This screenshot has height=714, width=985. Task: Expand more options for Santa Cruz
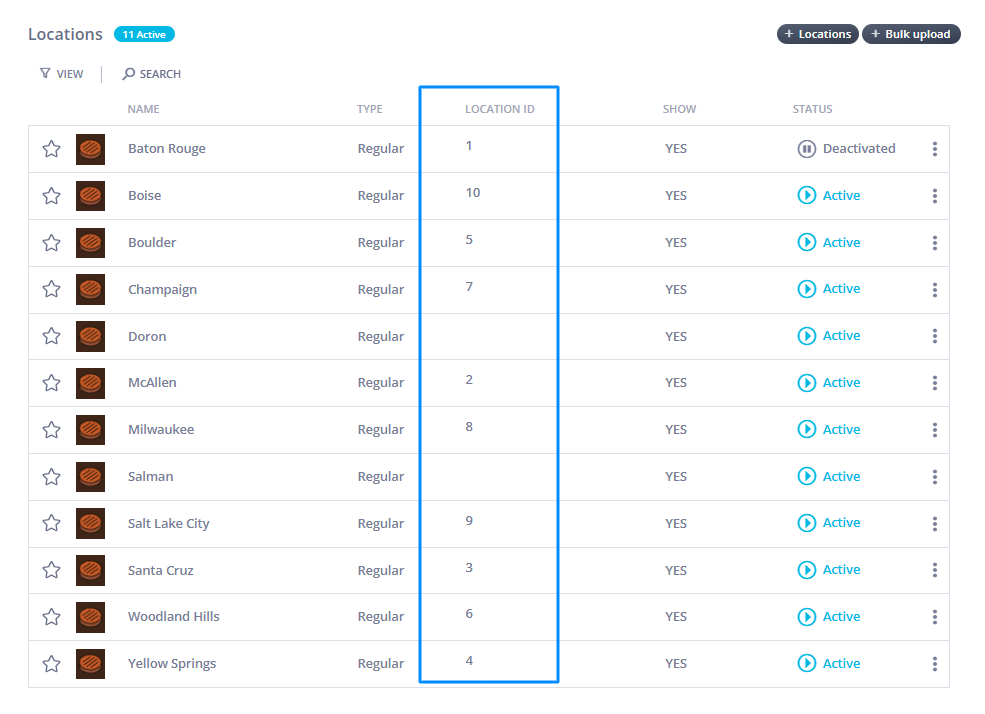point(934,570)
